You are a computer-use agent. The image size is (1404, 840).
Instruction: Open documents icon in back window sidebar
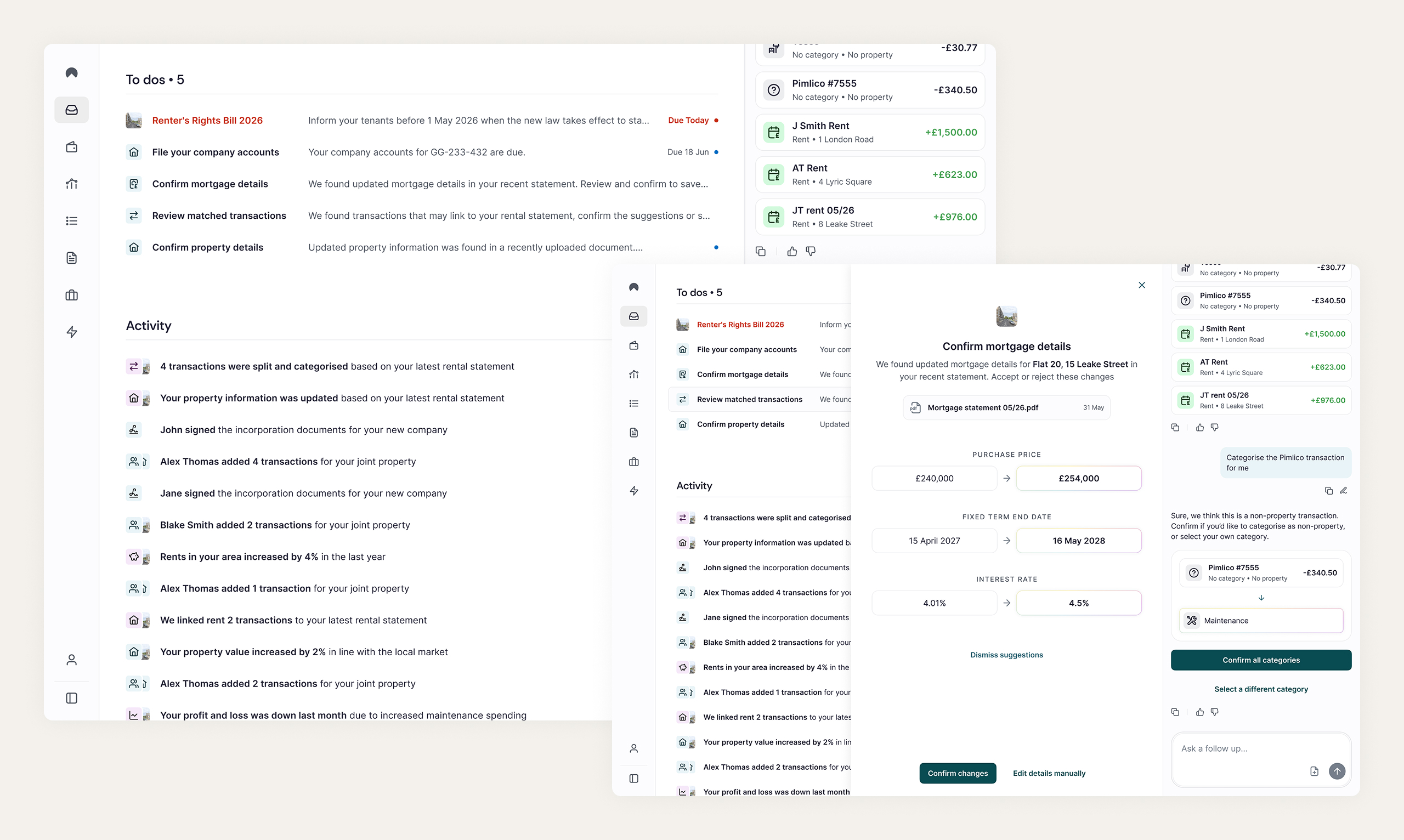(71, 258)
